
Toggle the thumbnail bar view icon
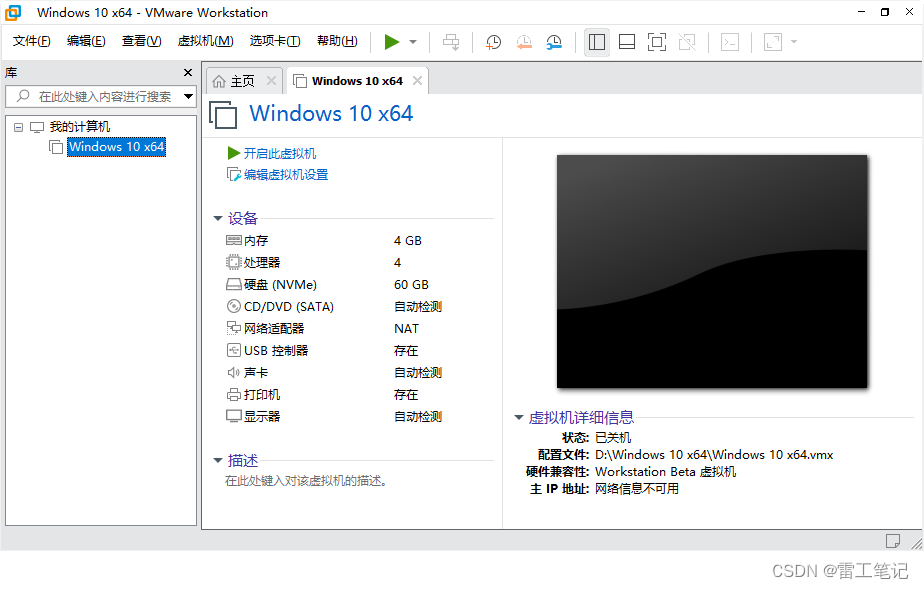(x=627, y=42)
